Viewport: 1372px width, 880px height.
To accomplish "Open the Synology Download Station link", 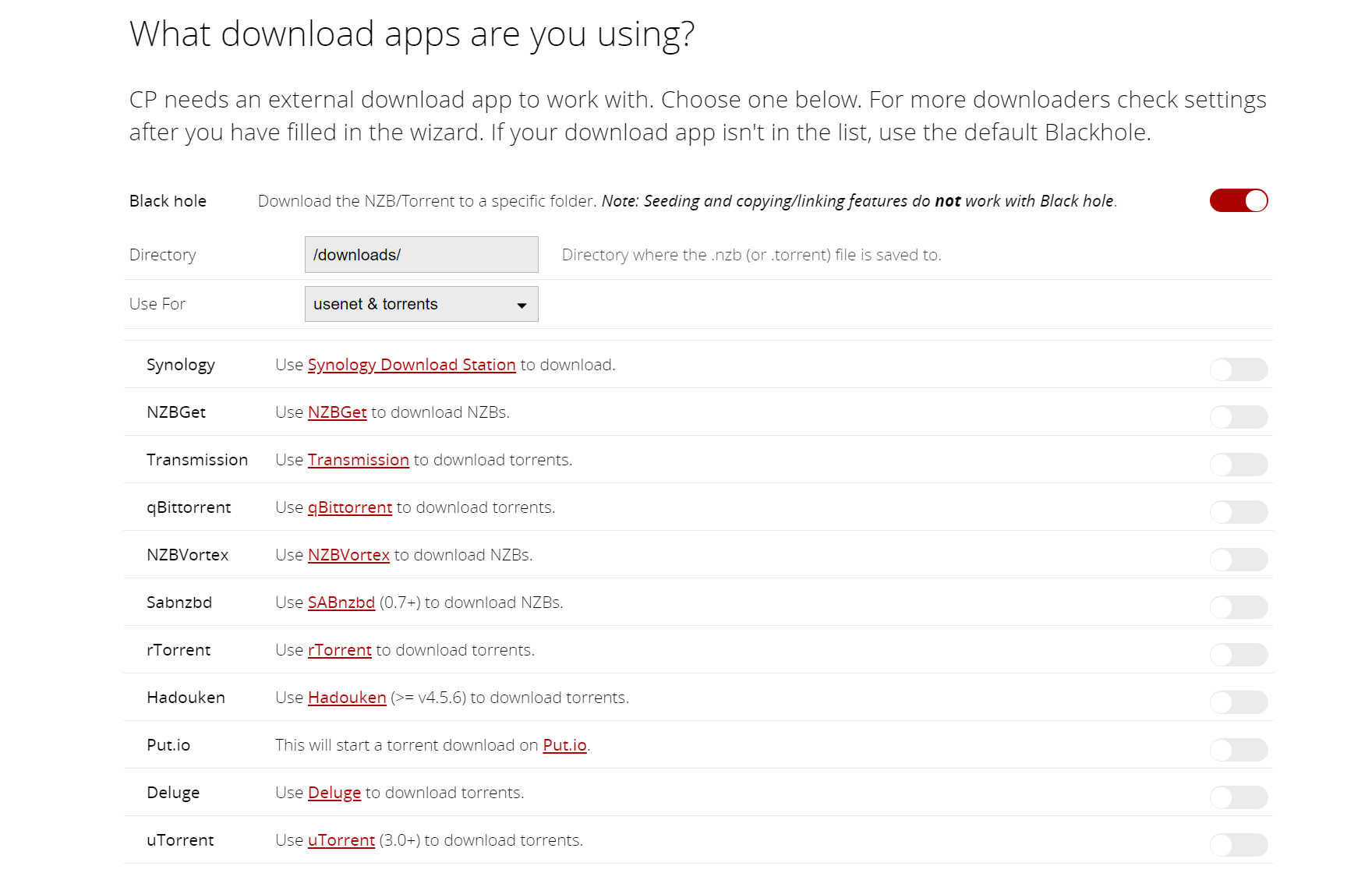I will (x=412, y=365).
